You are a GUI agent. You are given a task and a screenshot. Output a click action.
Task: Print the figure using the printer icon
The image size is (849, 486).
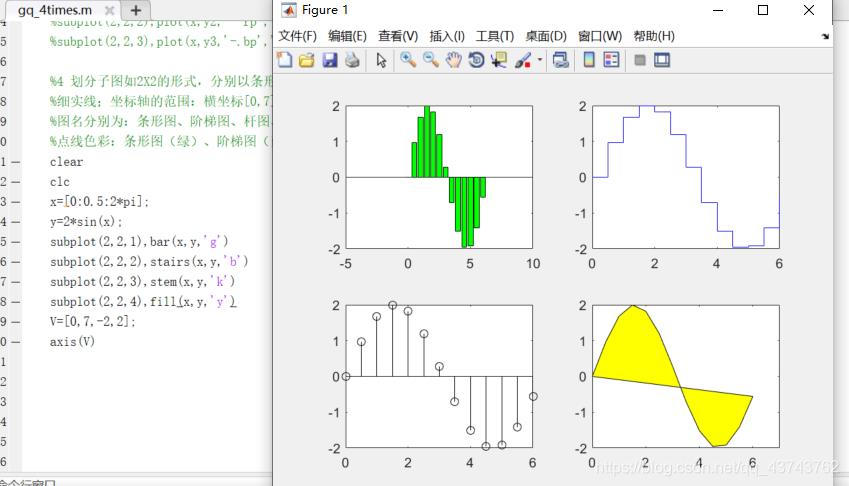[x=352, y=60]
